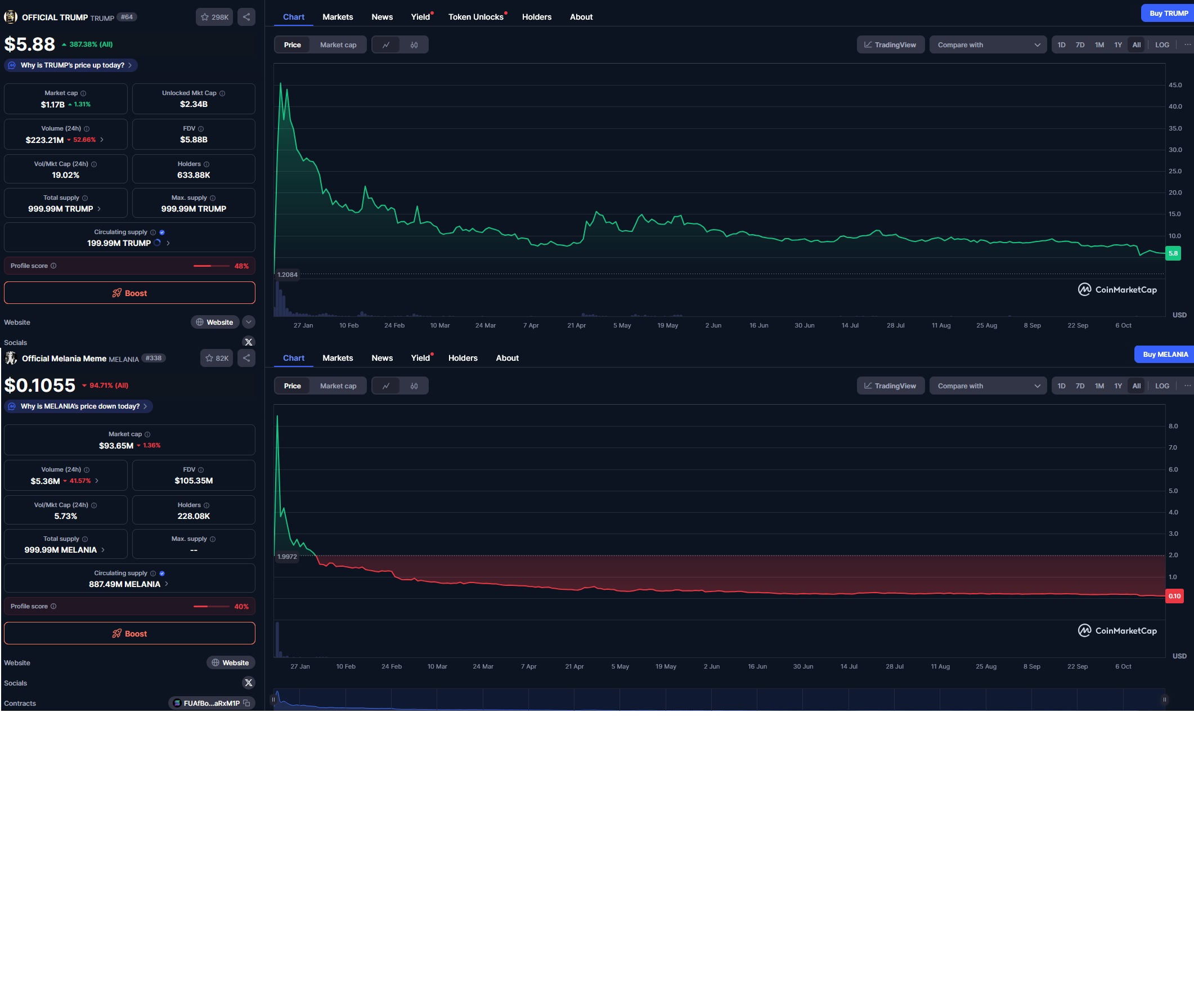1194x1008 pixels.
Task: Switch to MELANIA Holders tab
Action: (462, 359)
